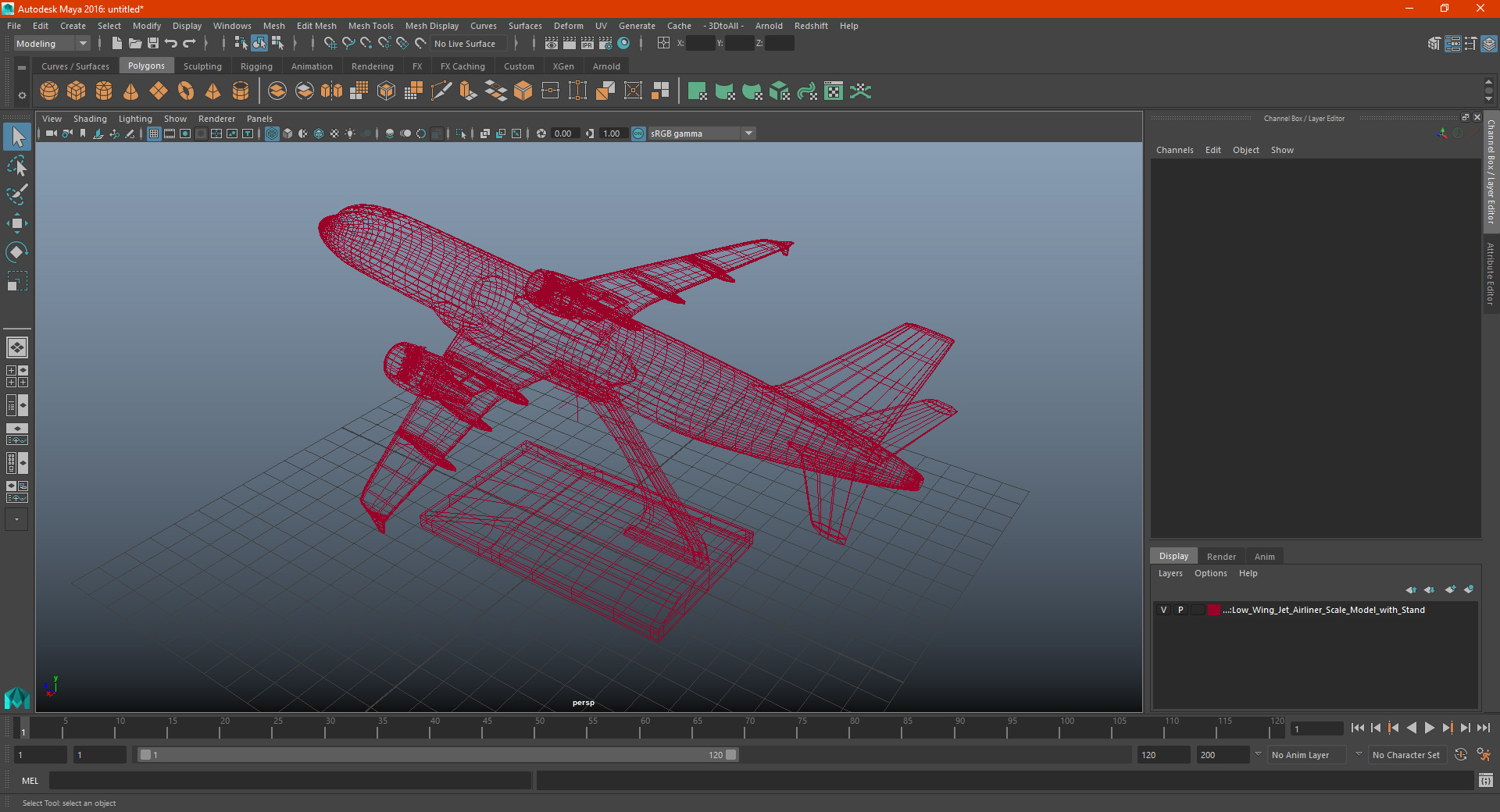Click the play forwards button
The height and width of the screenshot is (812, 1500).
pos(1429,728)
